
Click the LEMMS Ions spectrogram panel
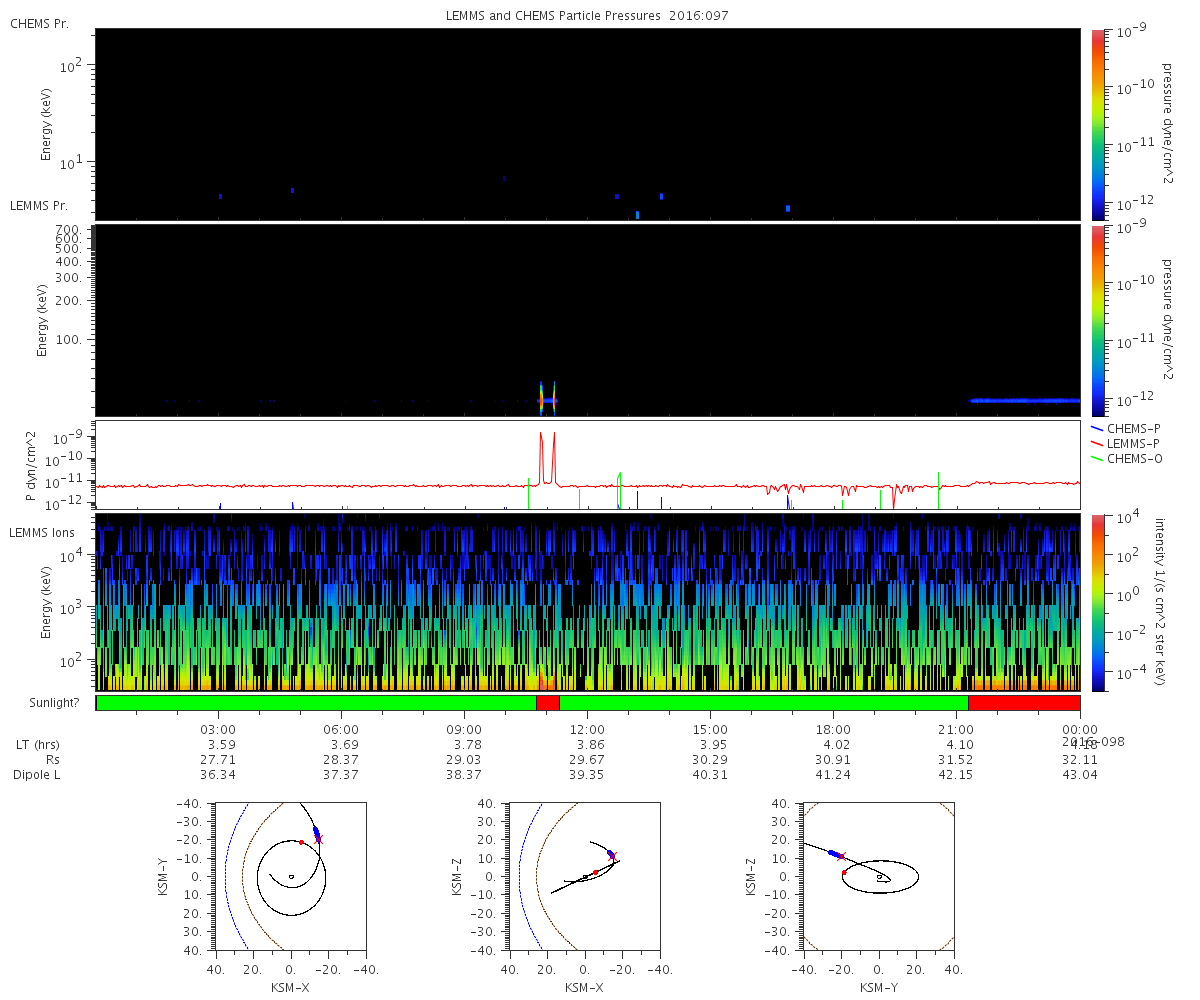pyautogui.click(x=587, y=603)
